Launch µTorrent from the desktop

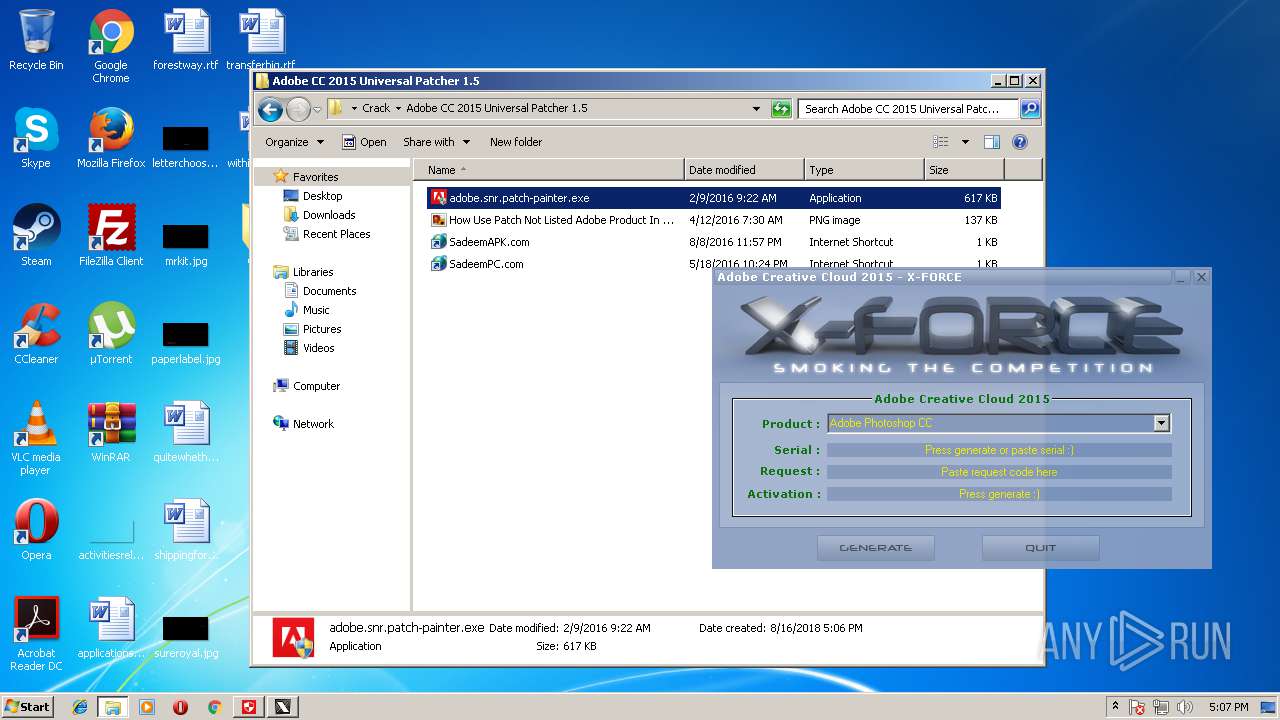click(111, 334)
